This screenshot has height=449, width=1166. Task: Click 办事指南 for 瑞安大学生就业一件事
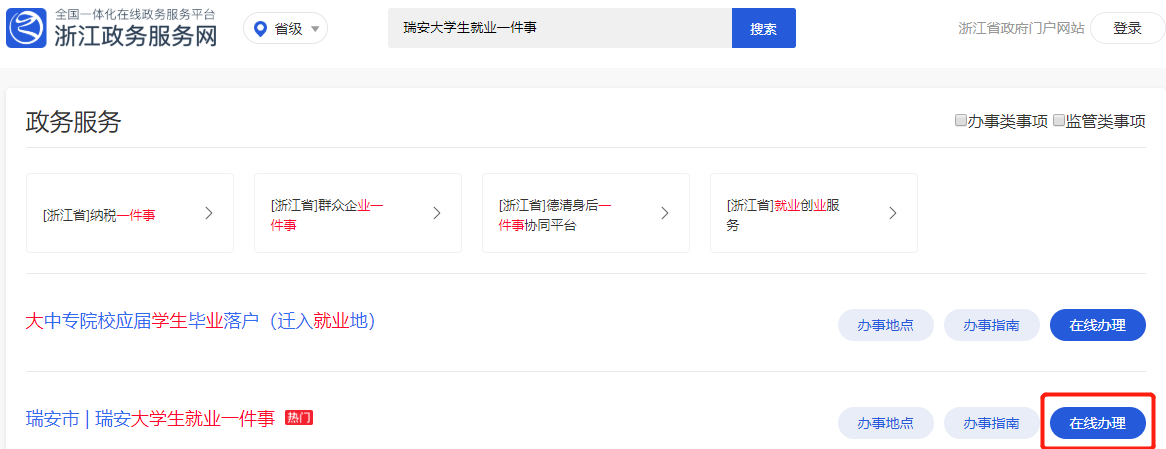point(991,423)
